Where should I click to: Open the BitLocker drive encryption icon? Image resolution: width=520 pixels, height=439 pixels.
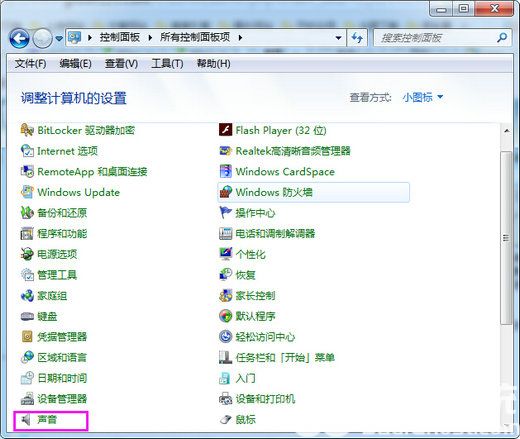[27, 130]
